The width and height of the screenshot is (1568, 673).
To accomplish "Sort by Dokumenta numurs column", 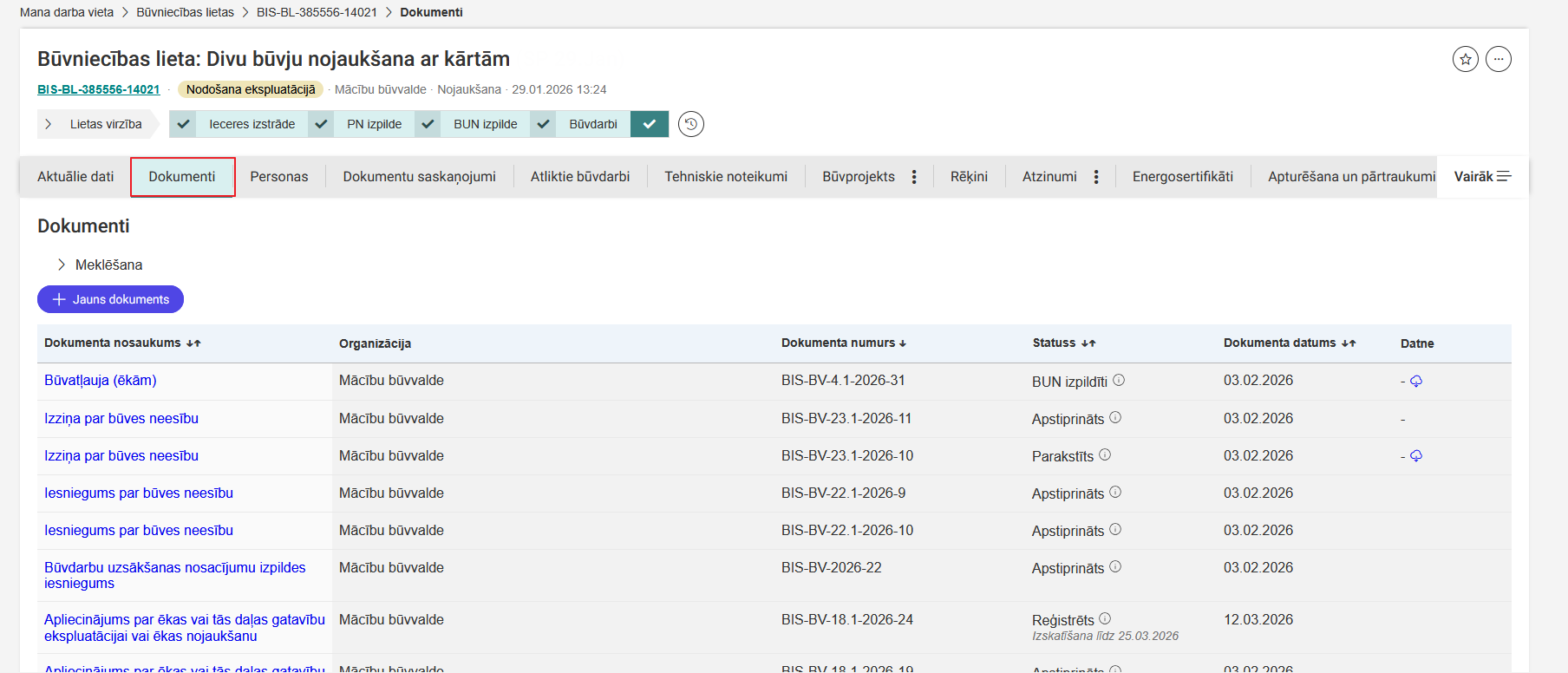I will (x=844, y=343).
